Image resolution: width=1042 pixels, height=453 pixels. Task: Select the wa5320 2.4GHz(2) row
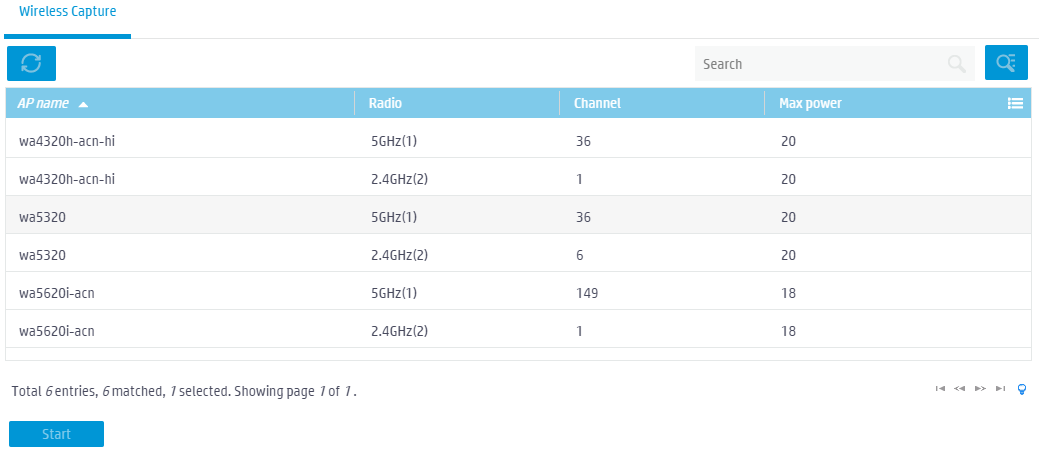tap(518, 255)
